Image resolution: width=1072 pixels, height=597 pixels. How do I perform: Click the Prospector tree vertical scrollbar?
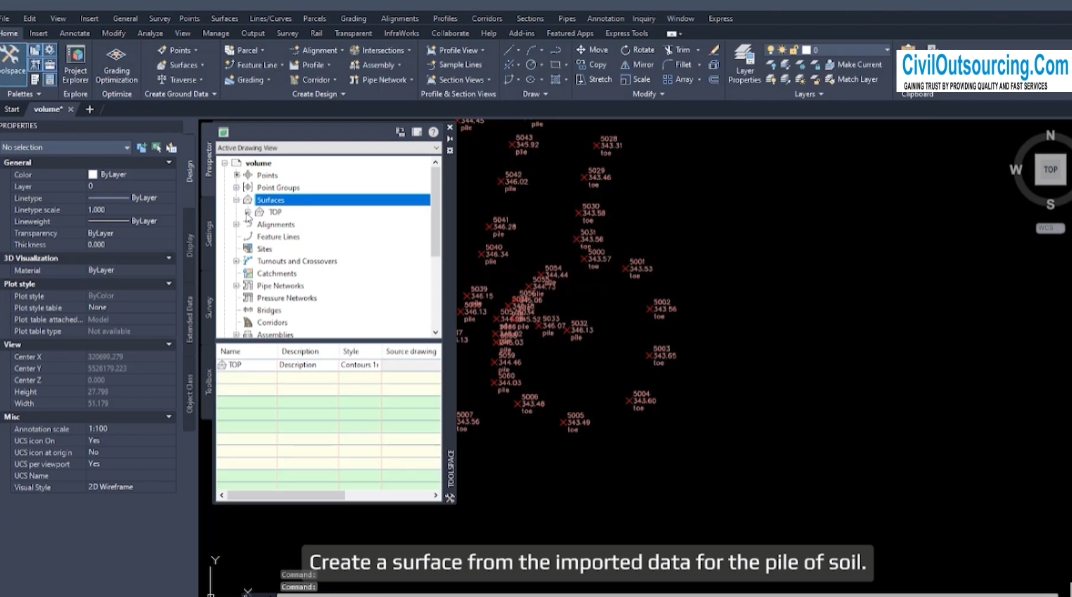[436, 212]
